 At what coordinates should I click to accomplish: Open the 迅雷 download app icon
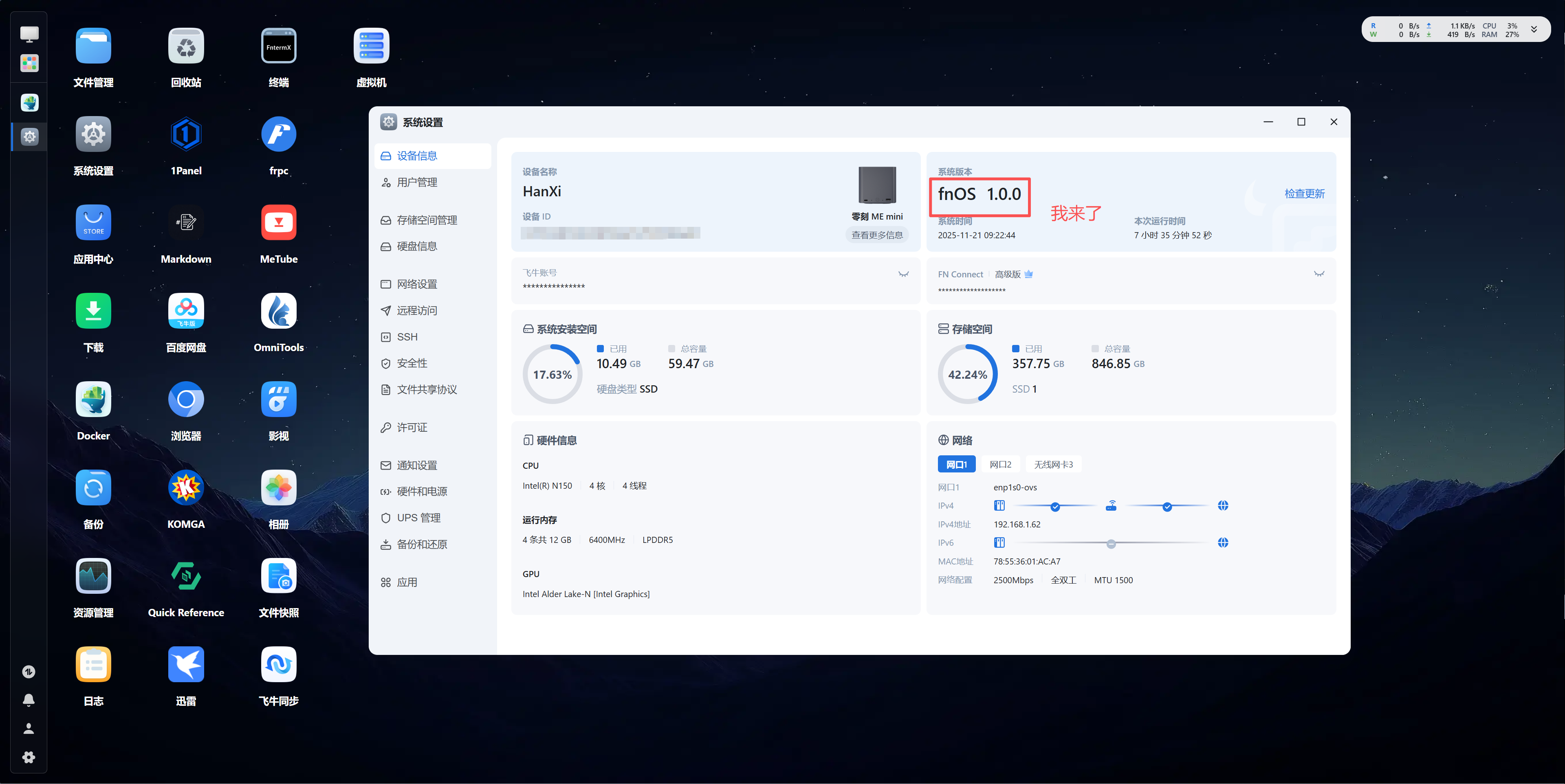click(x=186, y=664)
